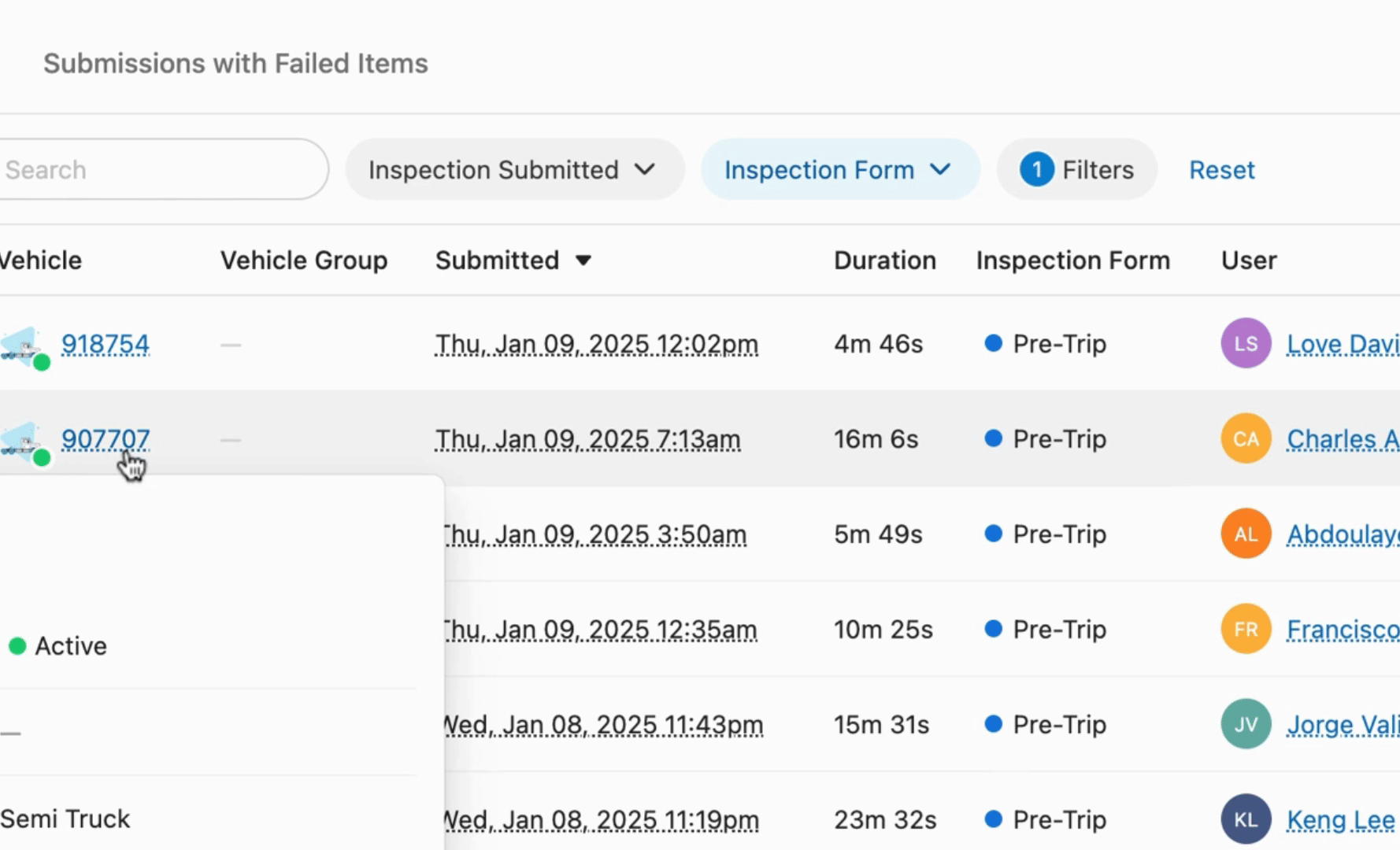Click the LS user avatar

[x=1246, y=344]
